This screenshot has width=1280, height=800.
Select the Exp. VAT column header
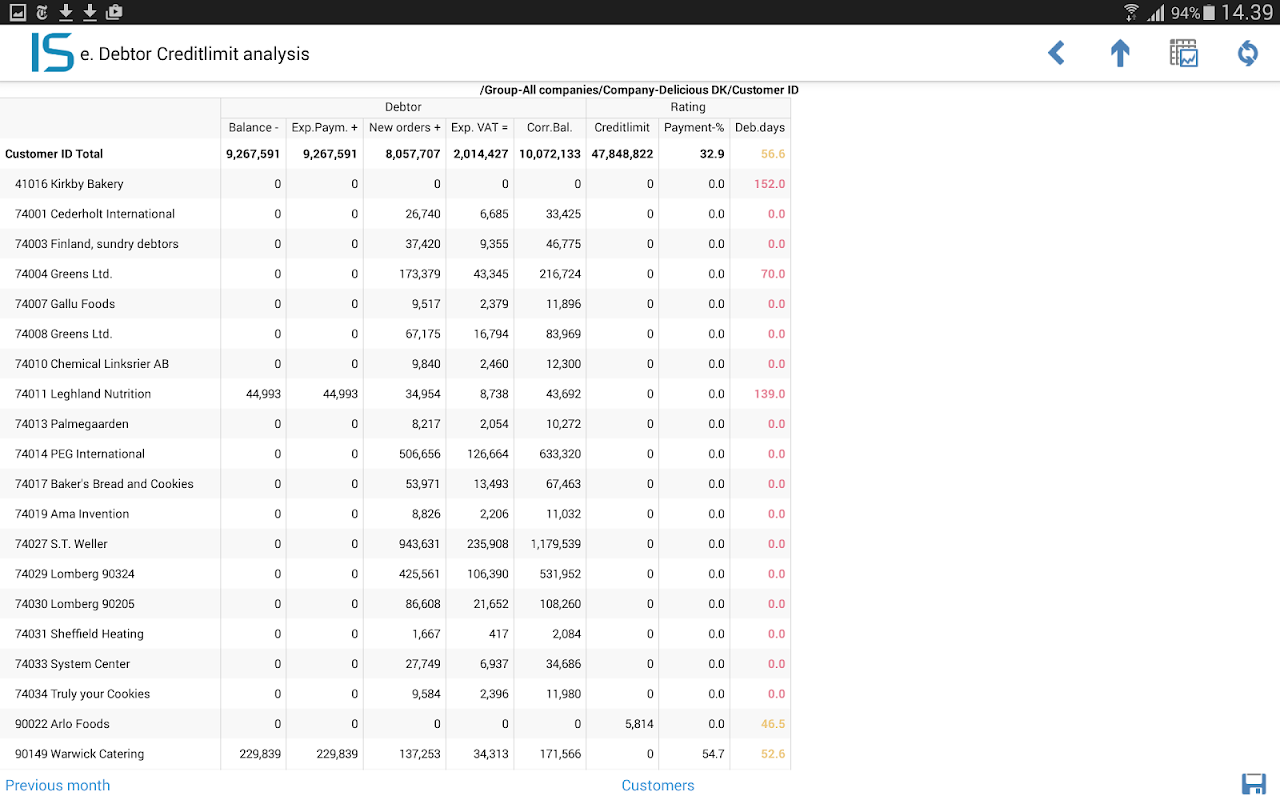pos(480,127)
